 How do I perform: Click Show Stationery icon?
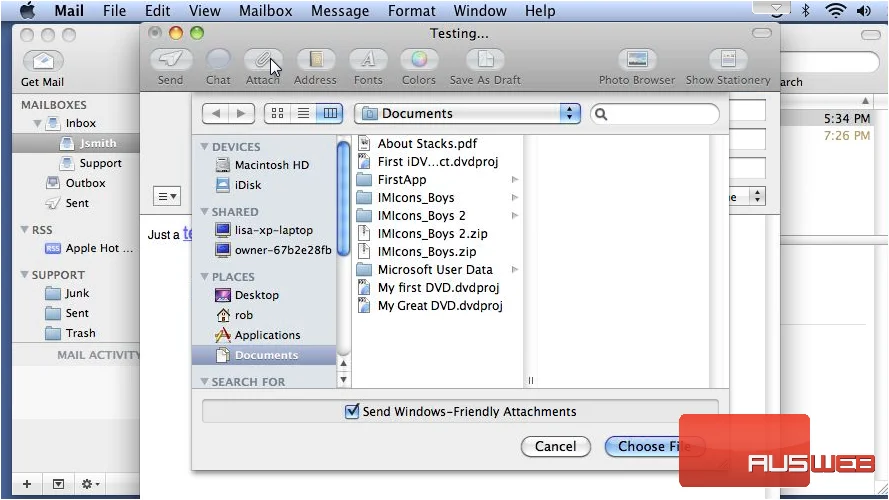[728, 60]
